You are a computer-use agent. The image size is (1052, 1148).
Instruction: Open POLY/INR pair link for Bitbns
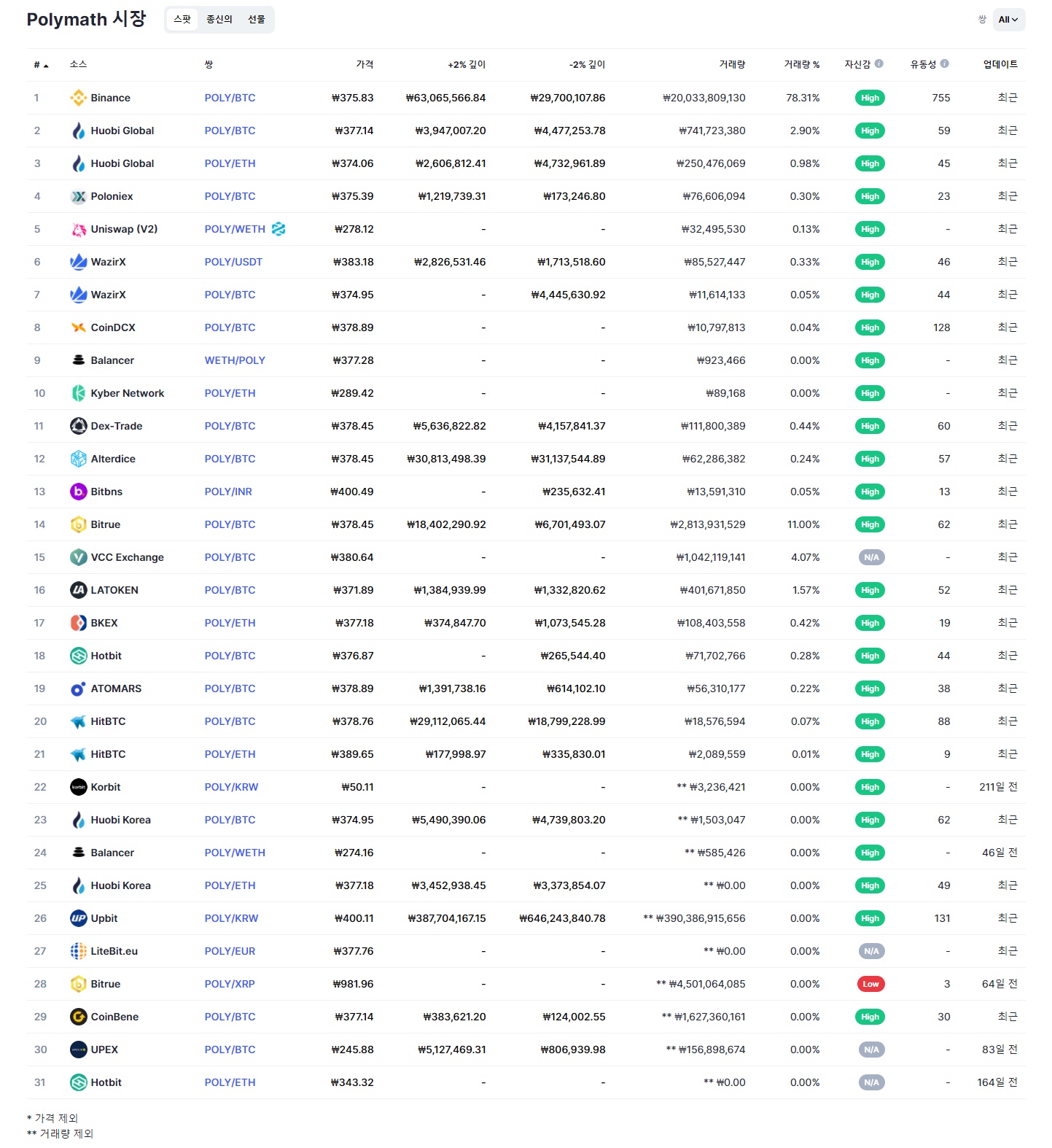[x=228, y=492]
